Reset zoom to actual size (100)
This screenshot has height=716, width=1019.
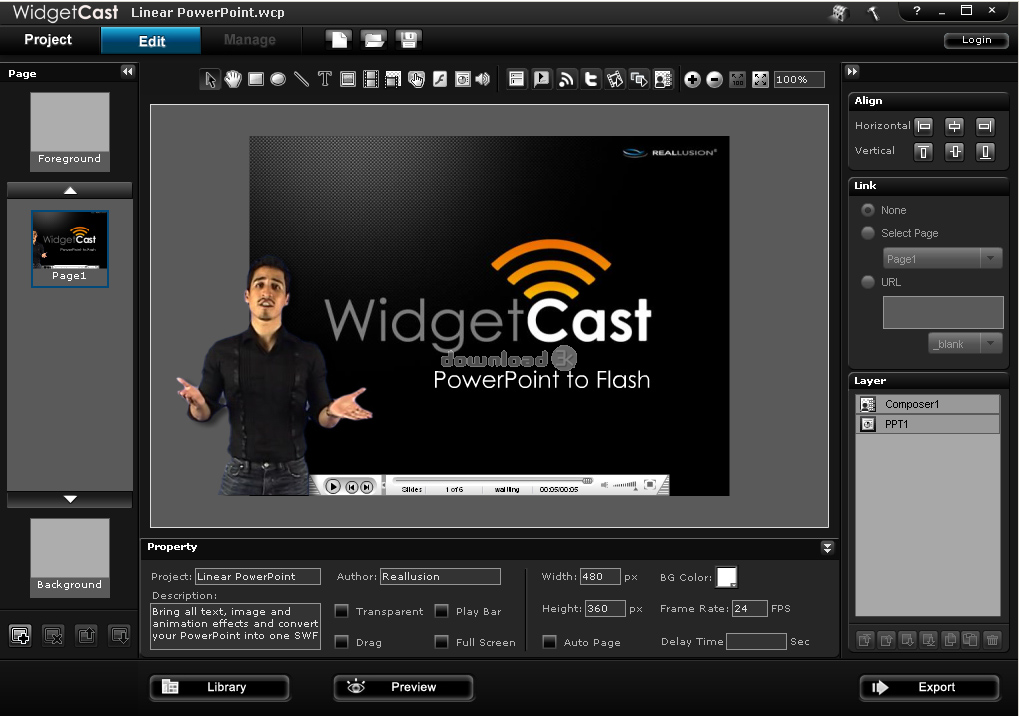click(x=738, y=79)
